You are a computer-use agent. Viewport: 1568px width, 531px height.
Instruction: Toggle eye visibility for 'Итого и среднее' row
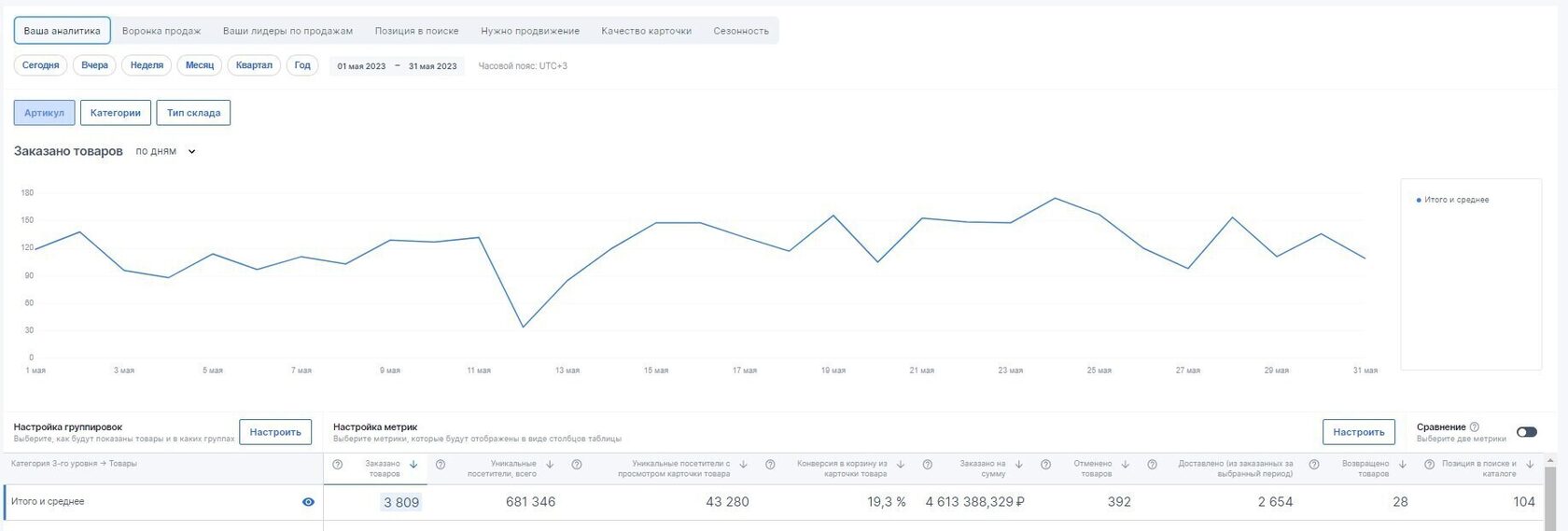(308, 502)
